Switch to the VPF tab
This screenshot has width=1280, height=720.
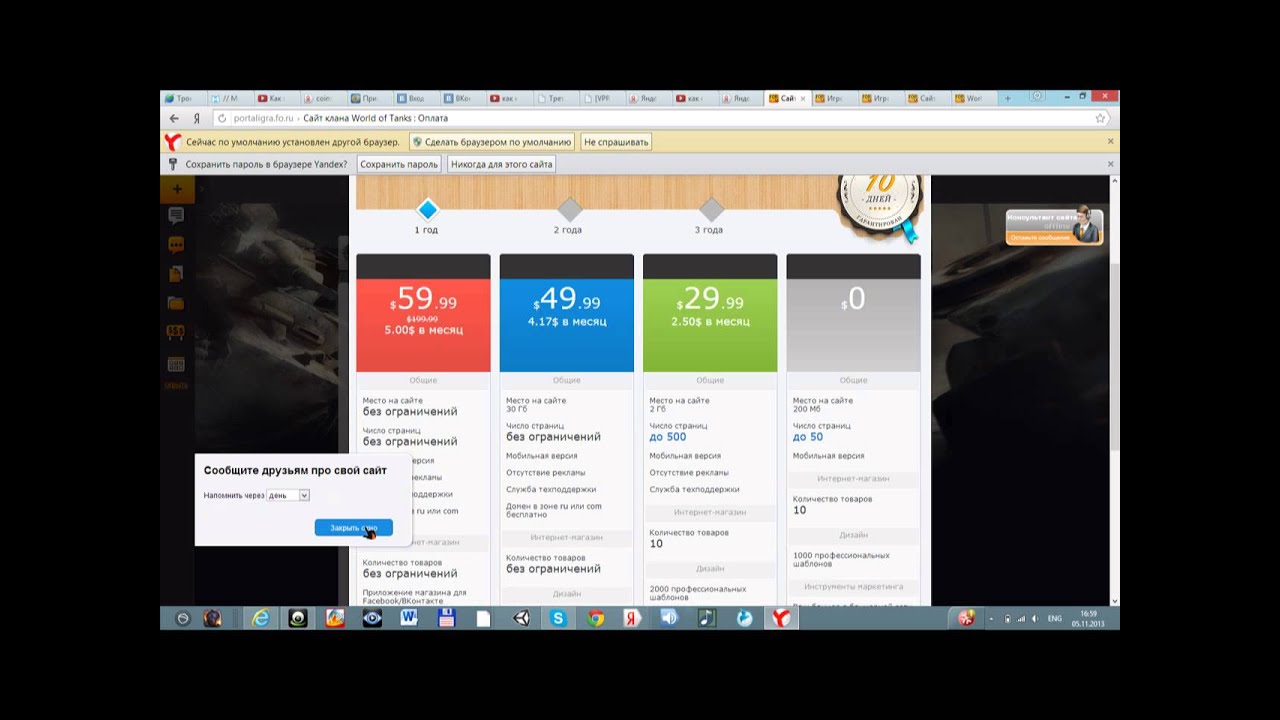click(601, 99)
